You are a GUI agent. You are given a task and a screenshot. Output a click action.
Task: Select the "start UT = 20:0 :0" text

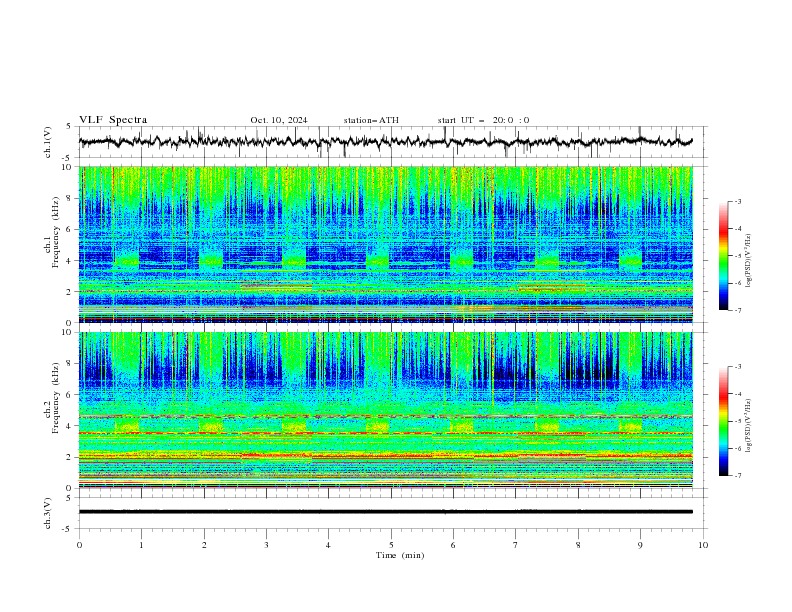click(x=483, y=120)
